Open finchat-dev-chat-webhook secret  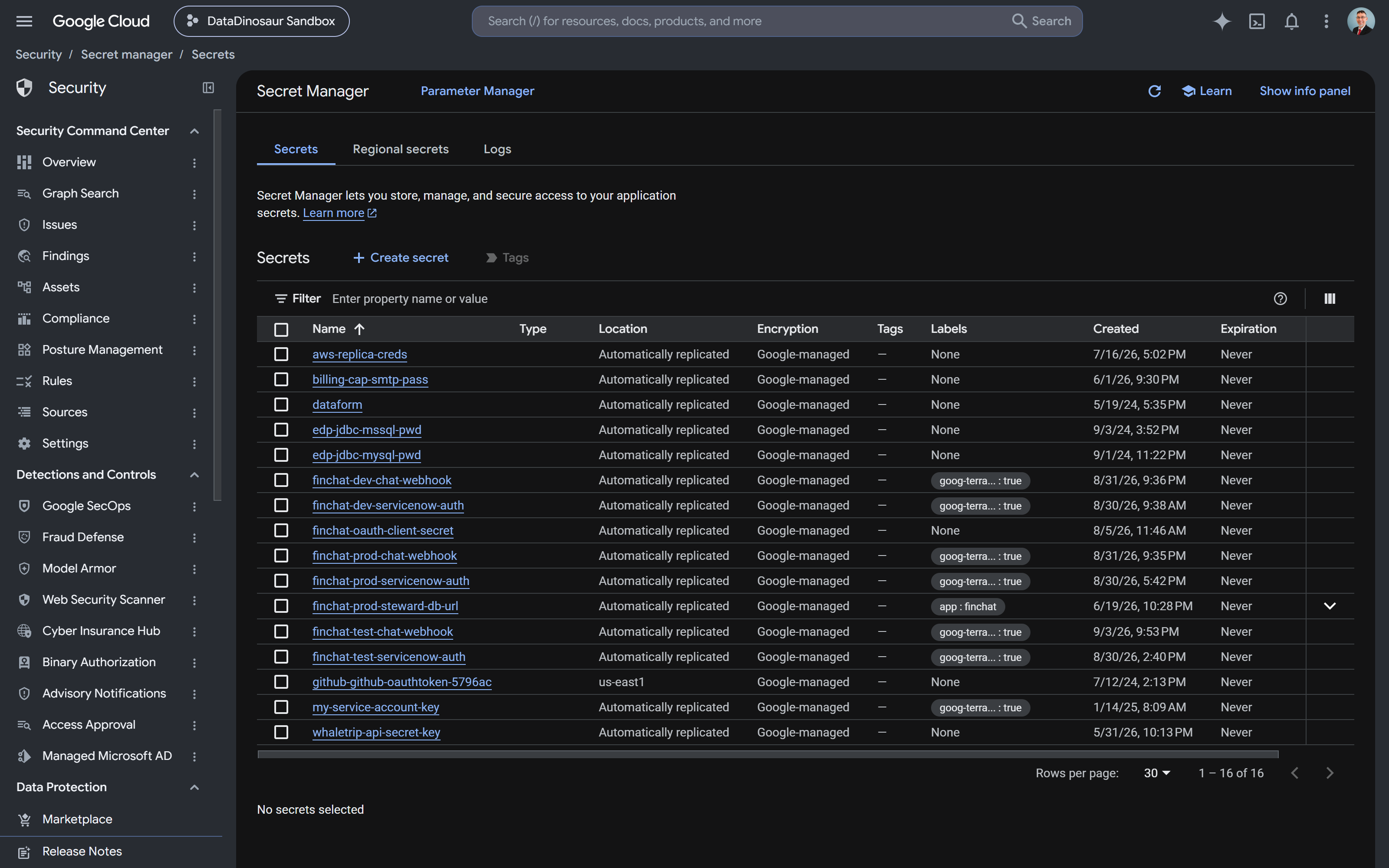coord(382,480)
